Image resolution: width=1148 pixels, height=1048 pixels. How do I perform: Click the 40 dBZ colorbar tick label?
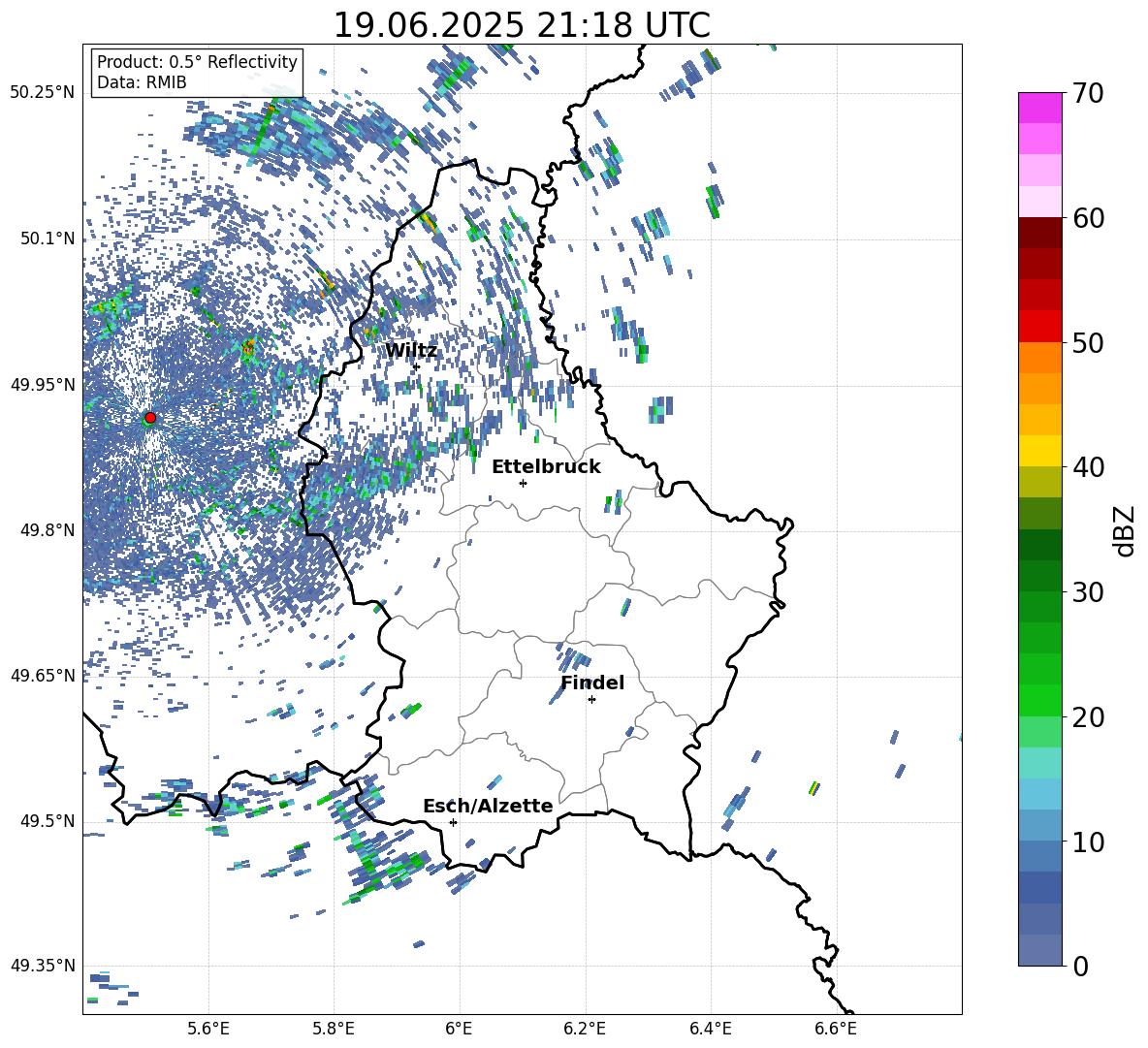click(1087, 467)
